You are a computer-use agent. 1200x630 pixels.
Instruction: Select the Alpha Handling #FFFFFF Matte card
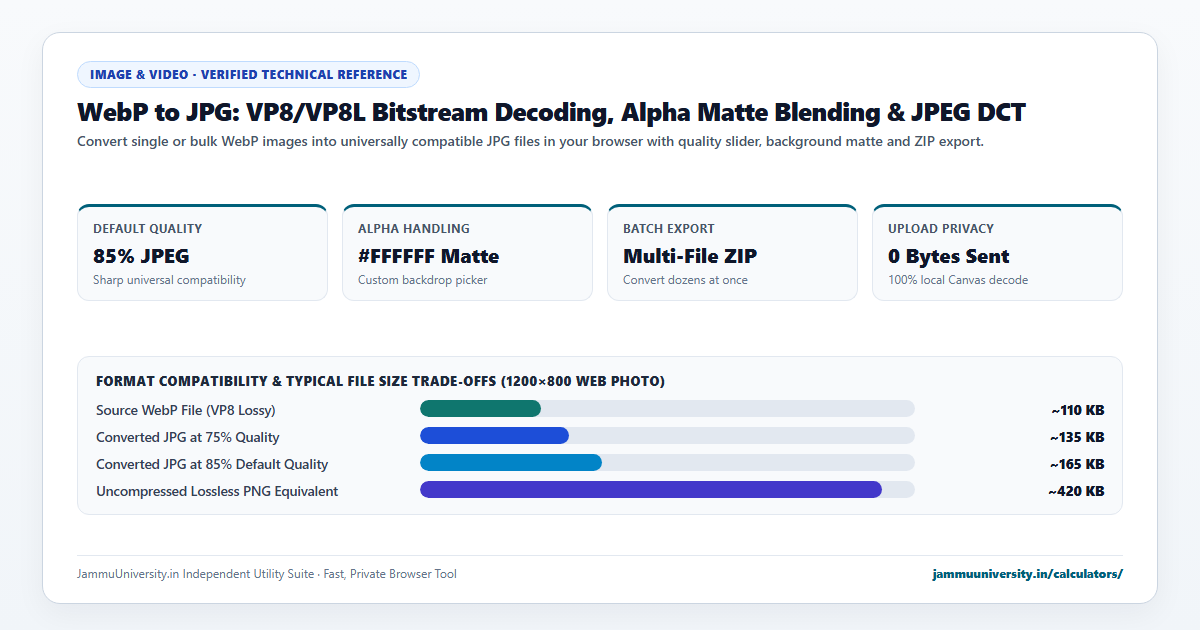(467, 252)
